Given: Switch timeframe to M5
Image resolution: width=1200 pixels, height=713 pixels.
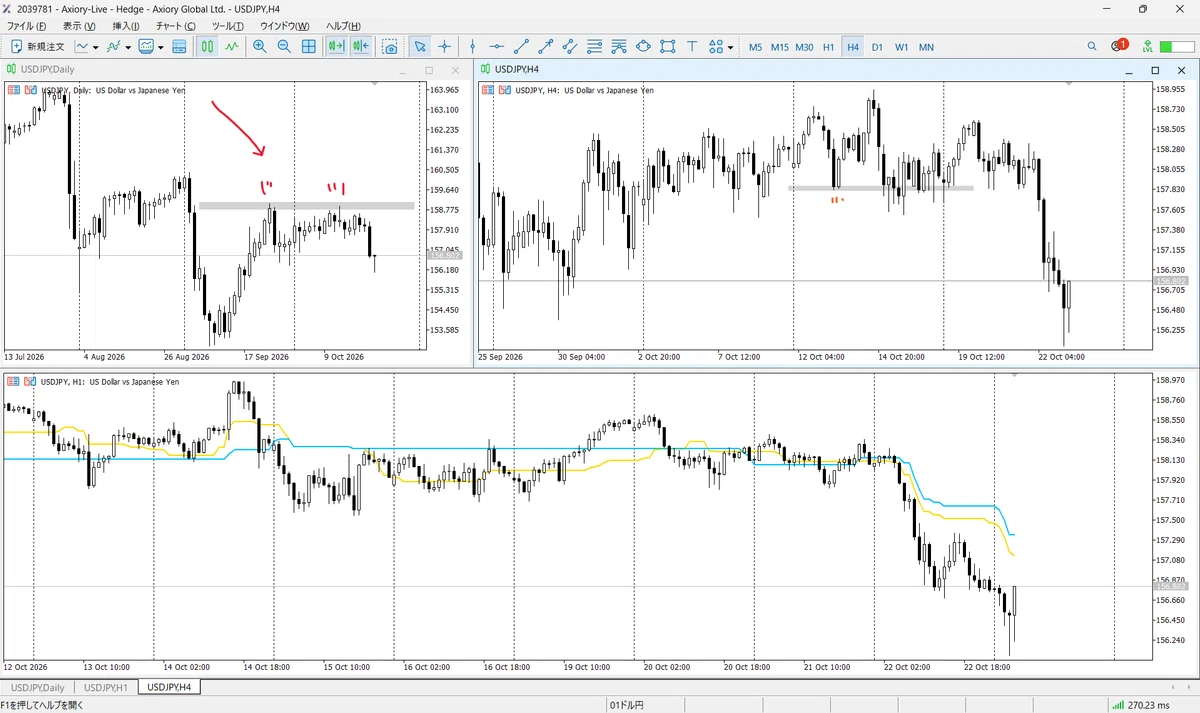Looking at the screenshot, I should pyautogui.click(x=755, y=47).
